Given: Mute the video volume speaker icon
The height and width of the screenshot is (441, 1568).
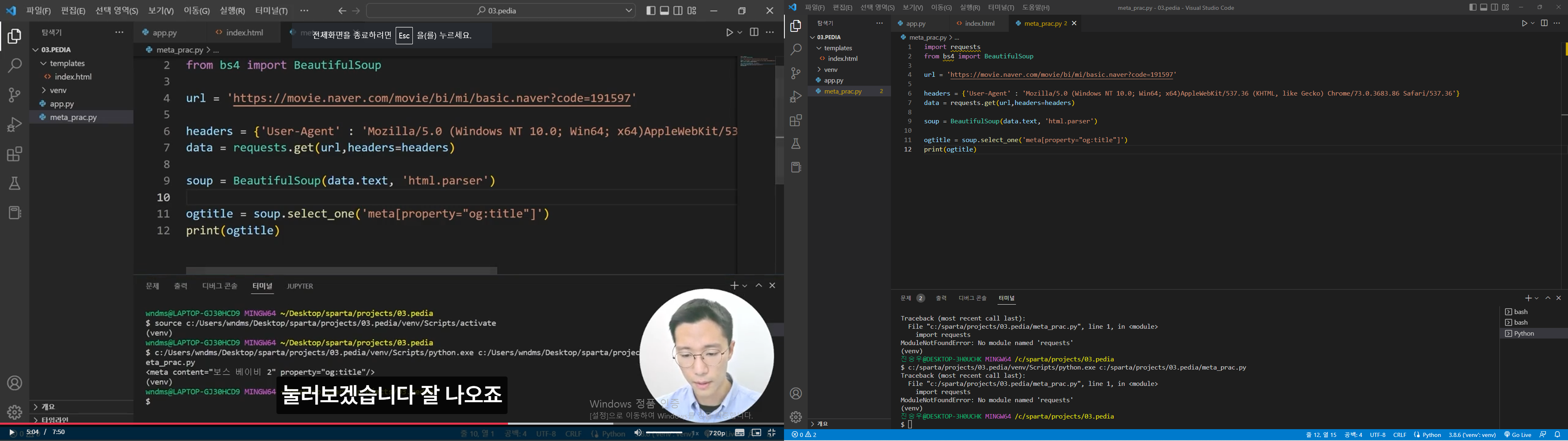Looking at the screenshot, I should pyautogui.click(x=638, y=432).
